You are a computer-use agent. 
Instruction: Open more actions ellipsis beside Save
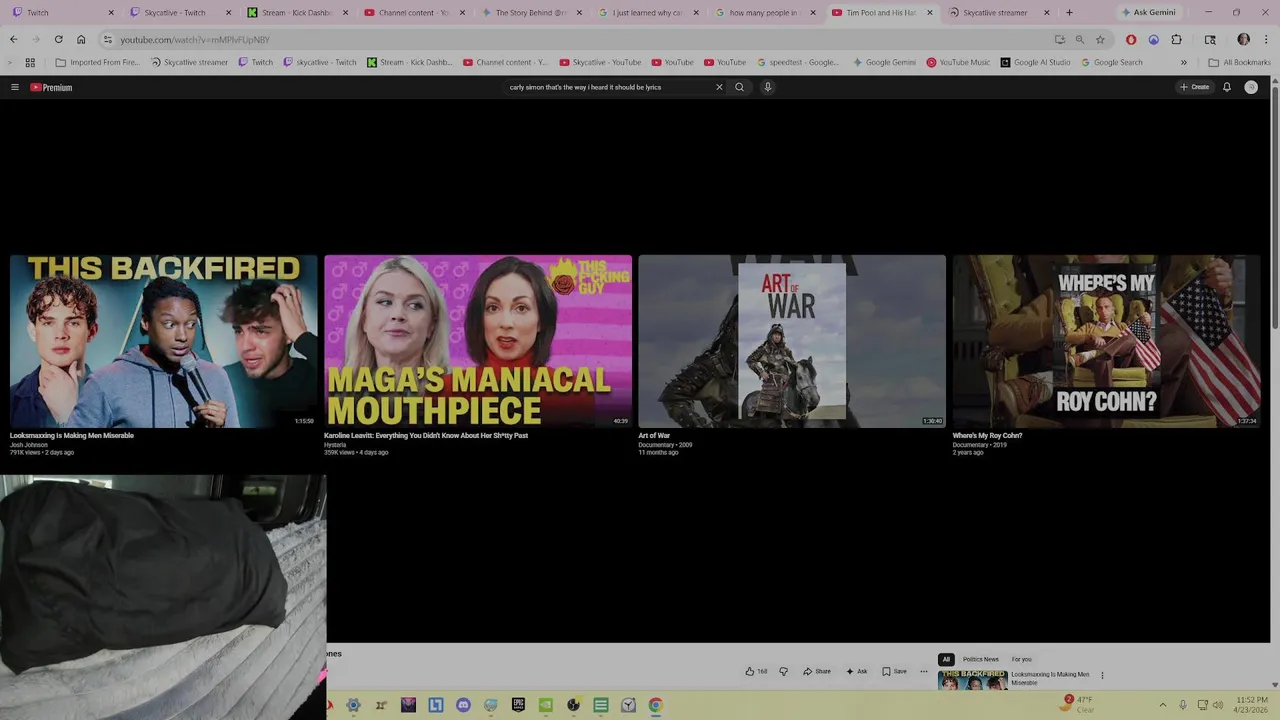click(x=924, y=671)
